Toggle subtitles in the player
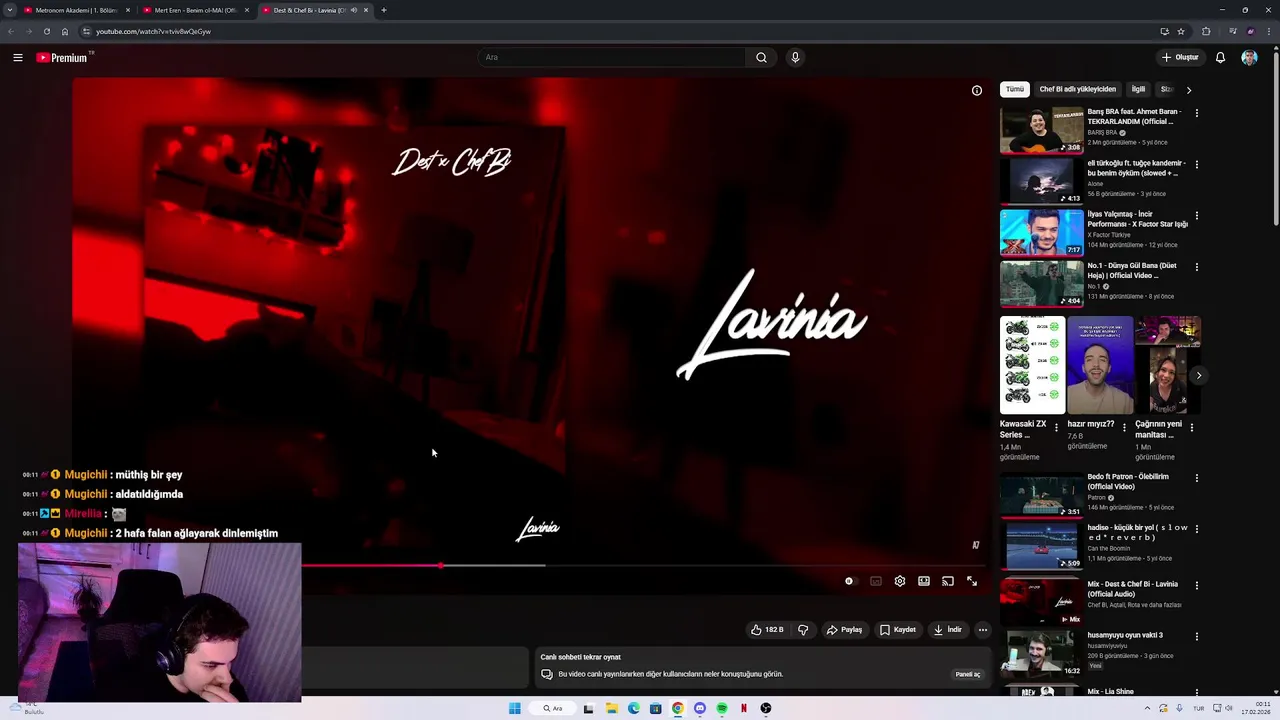Viewport: 1280px width, 720px height. [x=876, y=581]
